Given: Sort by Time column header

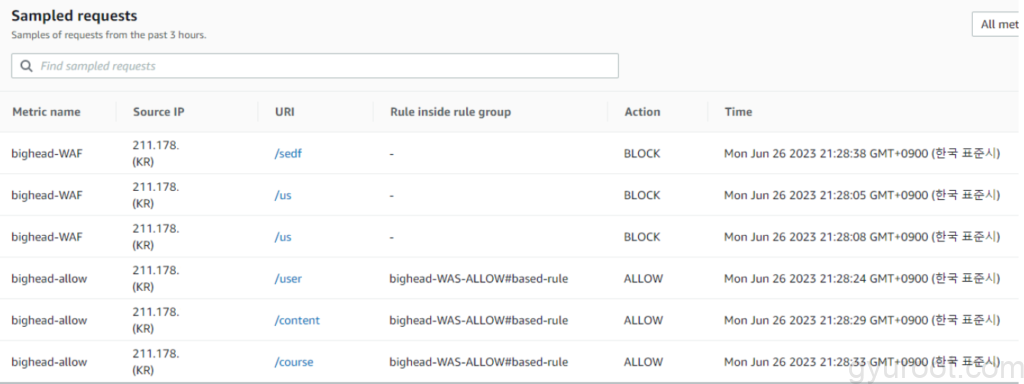Looking at the screenshot, I should click(x=738, y=112).
